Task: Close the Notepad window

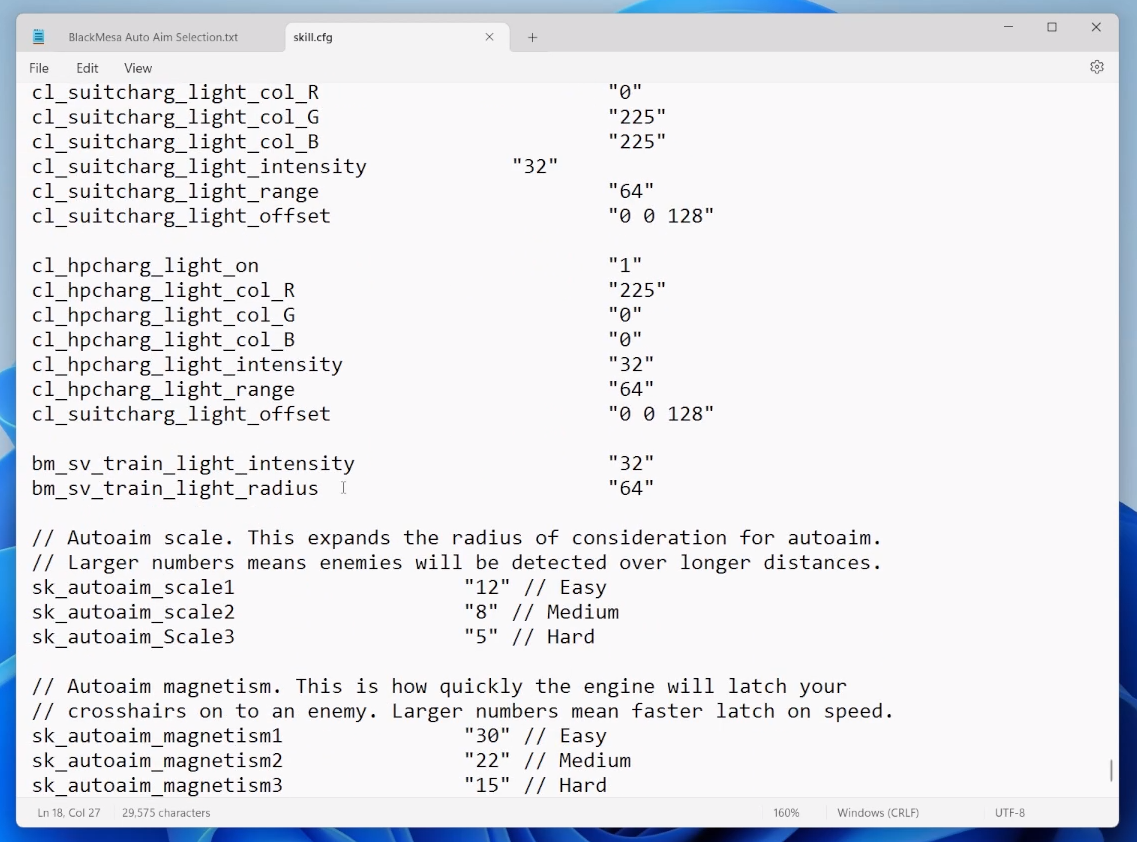Action: coord(1096,27)
